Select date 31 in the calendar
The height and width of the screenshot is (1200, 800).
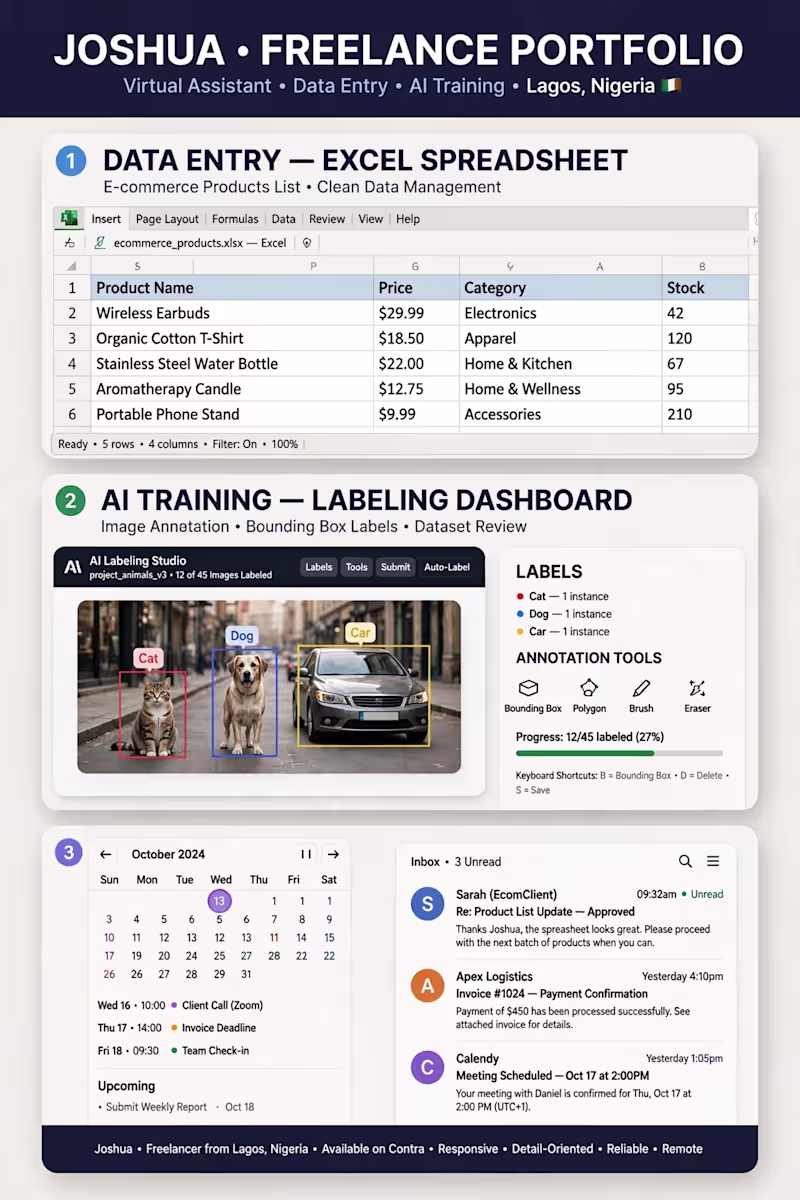[x=246, y=974]
